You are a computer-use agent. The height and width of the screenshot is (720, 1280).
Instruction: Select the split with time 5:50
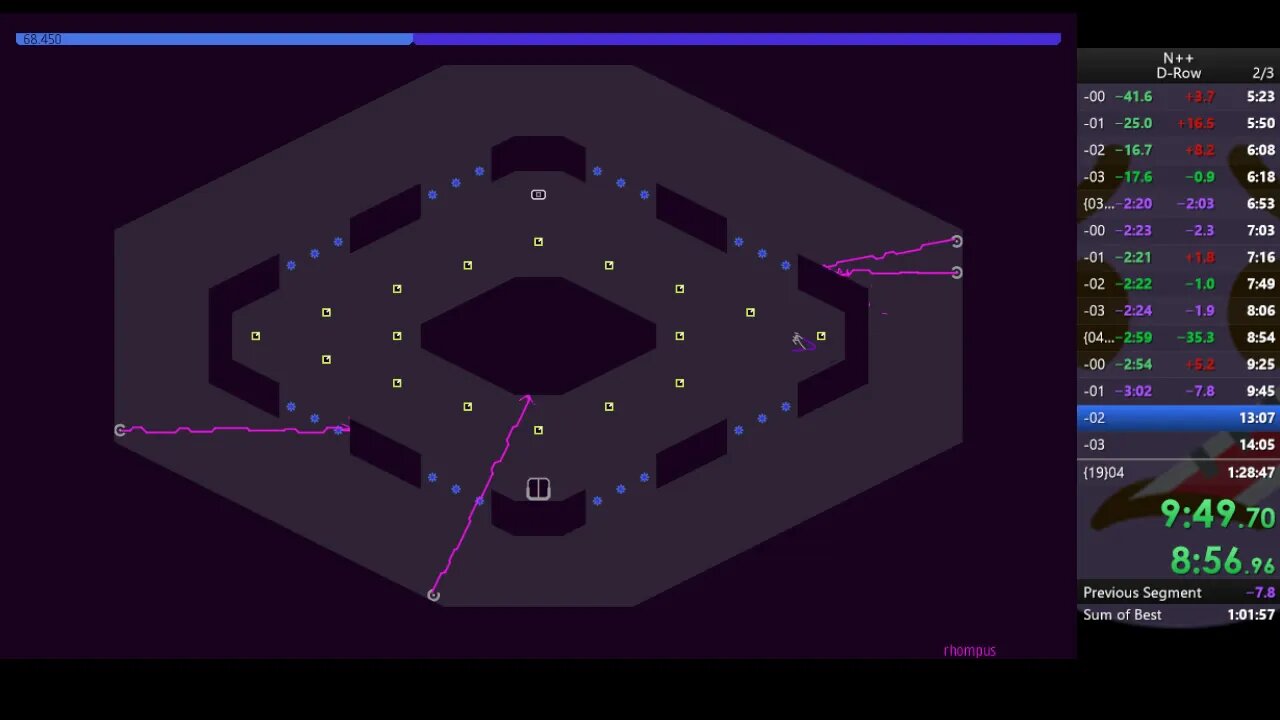1178,123
